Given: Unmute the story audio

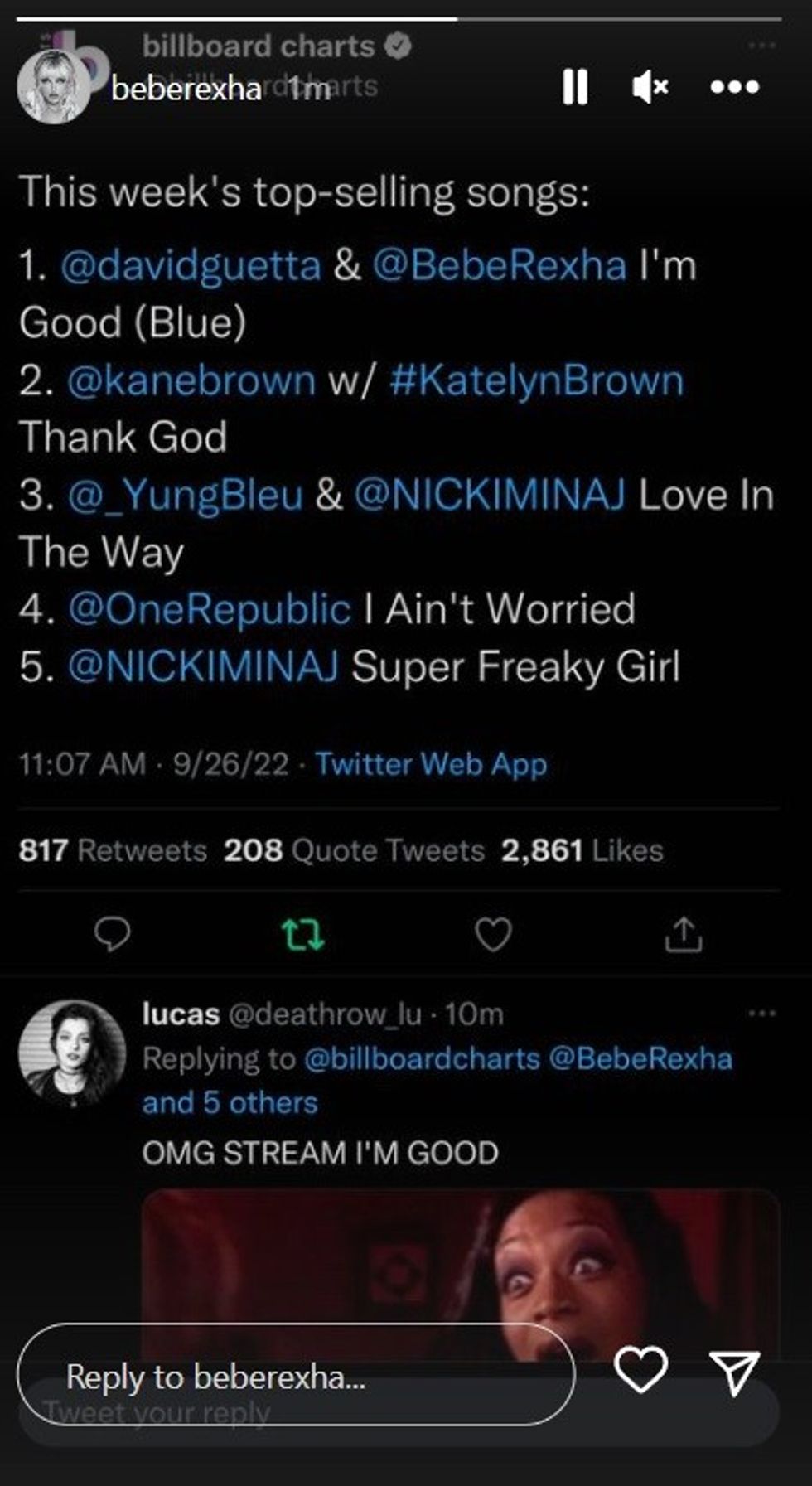Looking at the screenshot, I should tap(650, 86).
